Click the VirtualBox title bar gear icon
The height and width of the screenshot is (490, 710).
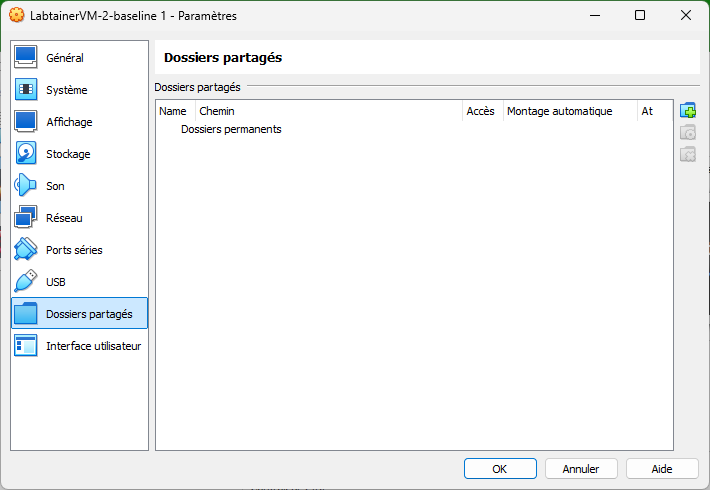click(15, 16)
